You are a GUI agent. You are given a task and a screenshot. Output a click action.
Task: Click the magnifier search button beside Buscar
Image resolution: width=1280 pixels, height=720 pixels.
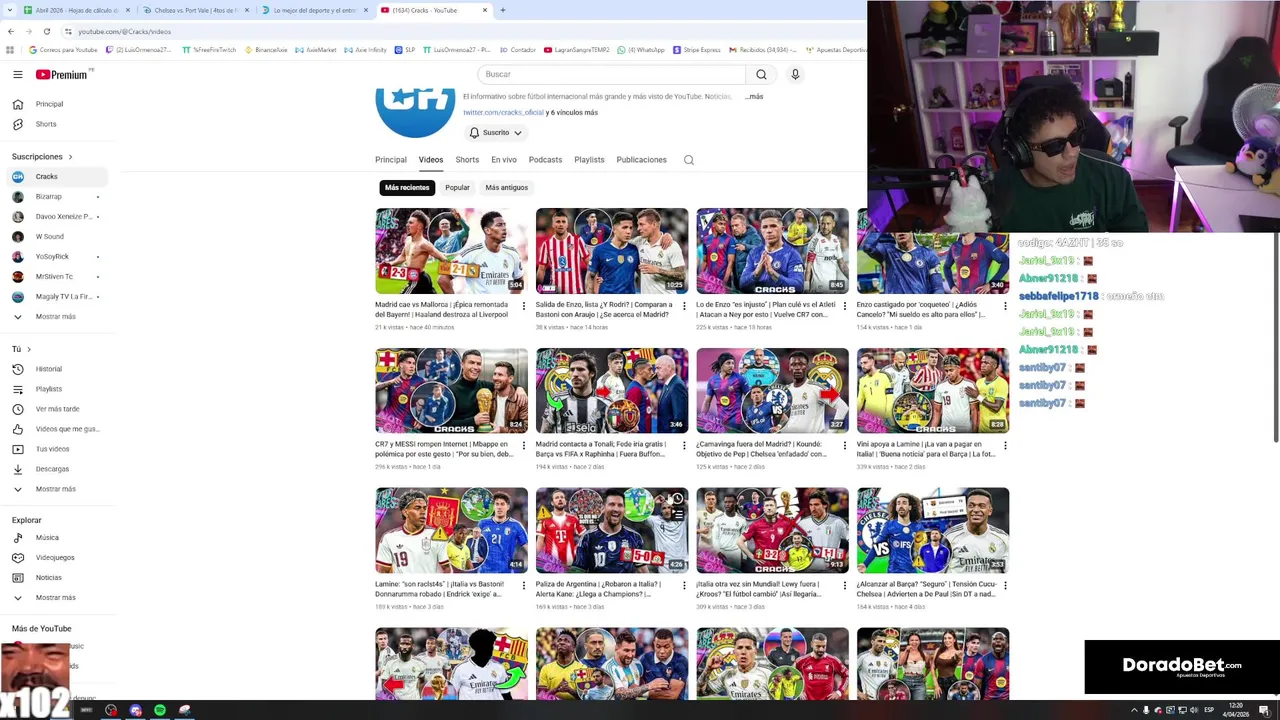pyautogui.click(x=761, y=74)
